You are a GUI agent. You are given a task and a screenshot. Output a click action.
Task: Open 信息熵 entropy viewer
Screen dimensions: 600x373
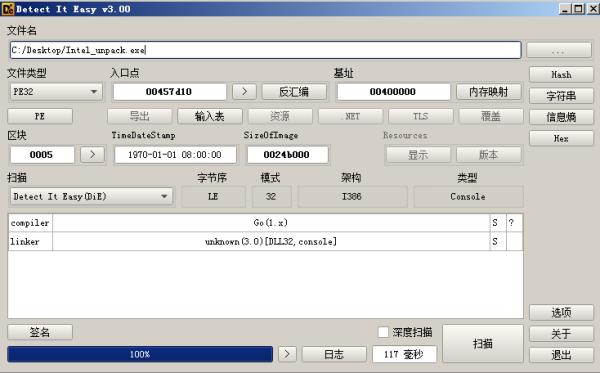coord(561,117)
